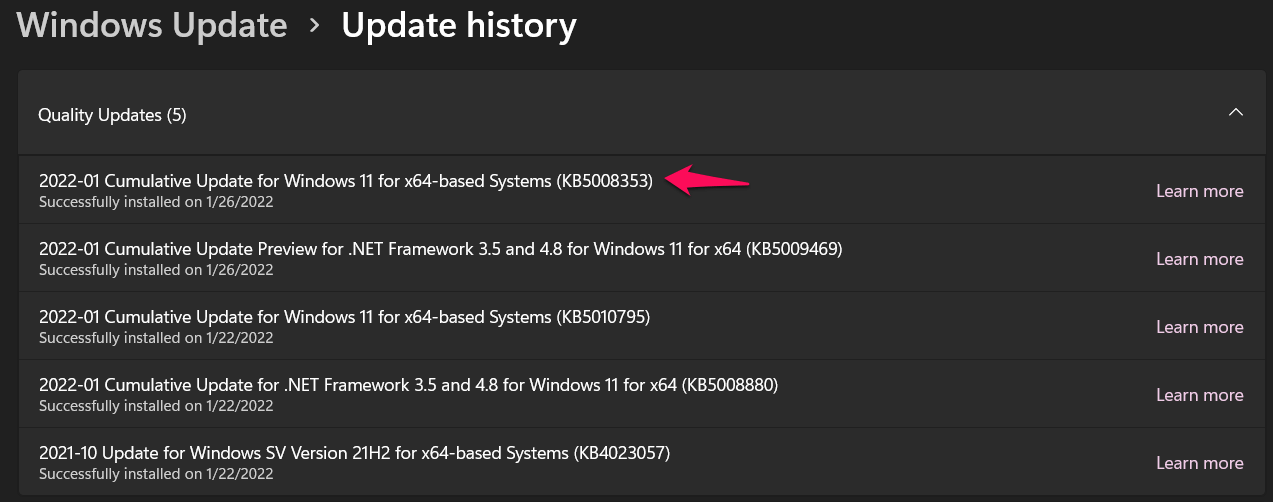Screen dimensions: 1273x502
Task: Open Learn more for KB5009469 update
Action: (1199, 259)
